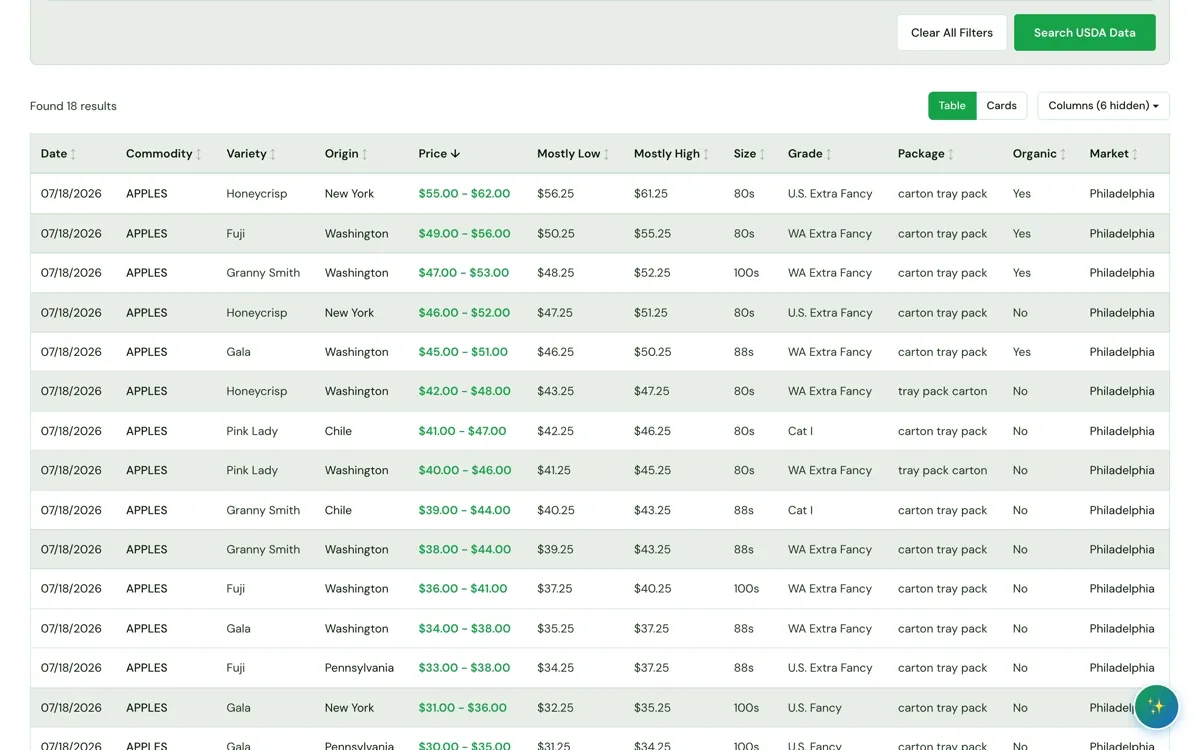Select price $46.00 - $52.00
This screenshot has height=750, width=1200.
[x=464, y=313]
